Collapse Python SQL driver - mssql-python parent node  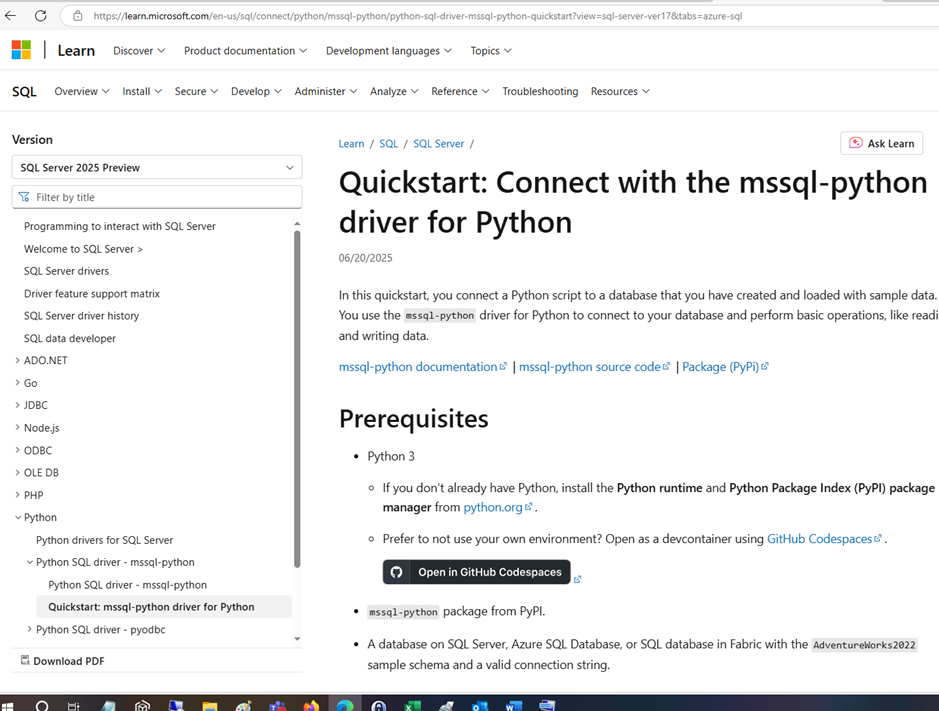[29, 562]
